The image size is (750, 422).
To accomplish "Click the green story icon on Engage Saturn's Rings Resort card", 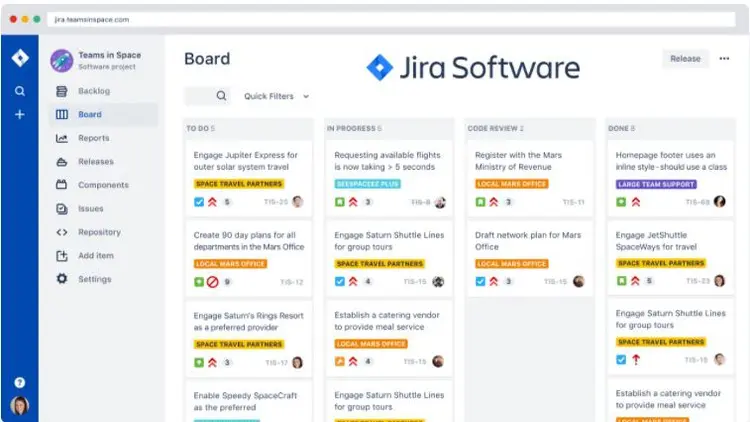I will pyautogui.click(x=199, y=363).
